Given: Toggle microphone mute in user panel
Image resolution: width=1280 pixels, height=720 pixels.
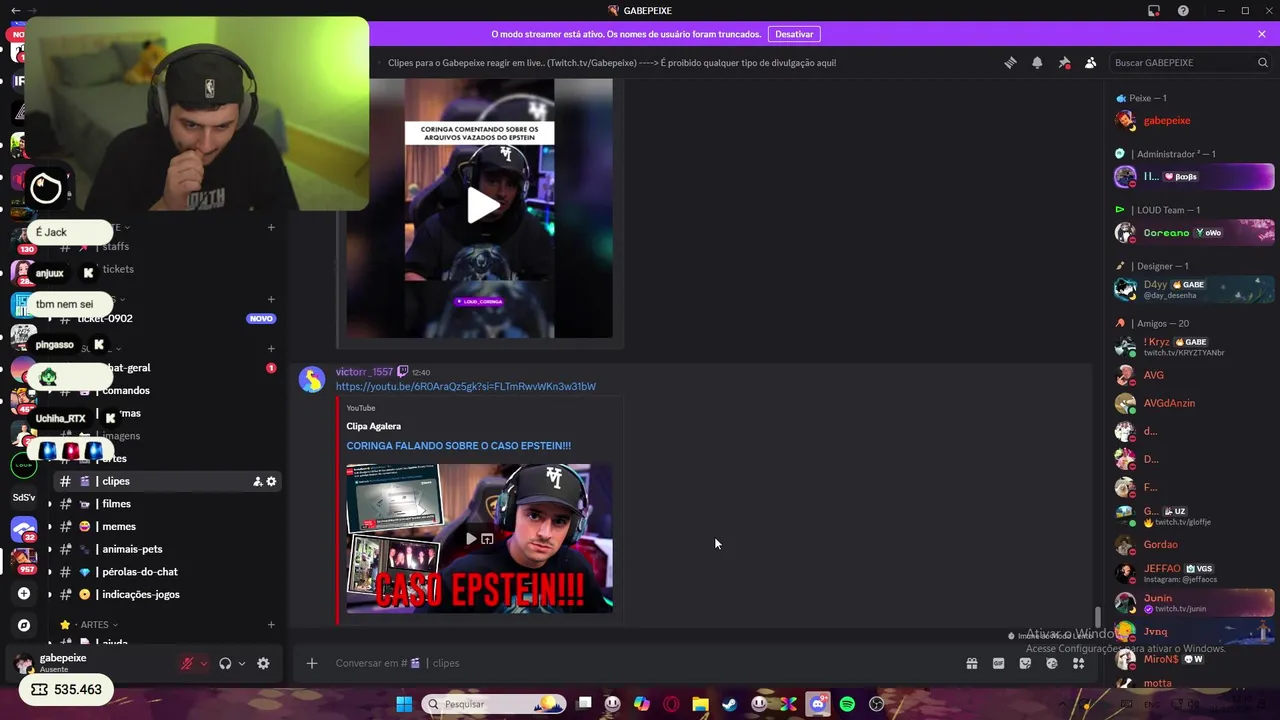Looking at the screenshot, I should pos(187,663).
